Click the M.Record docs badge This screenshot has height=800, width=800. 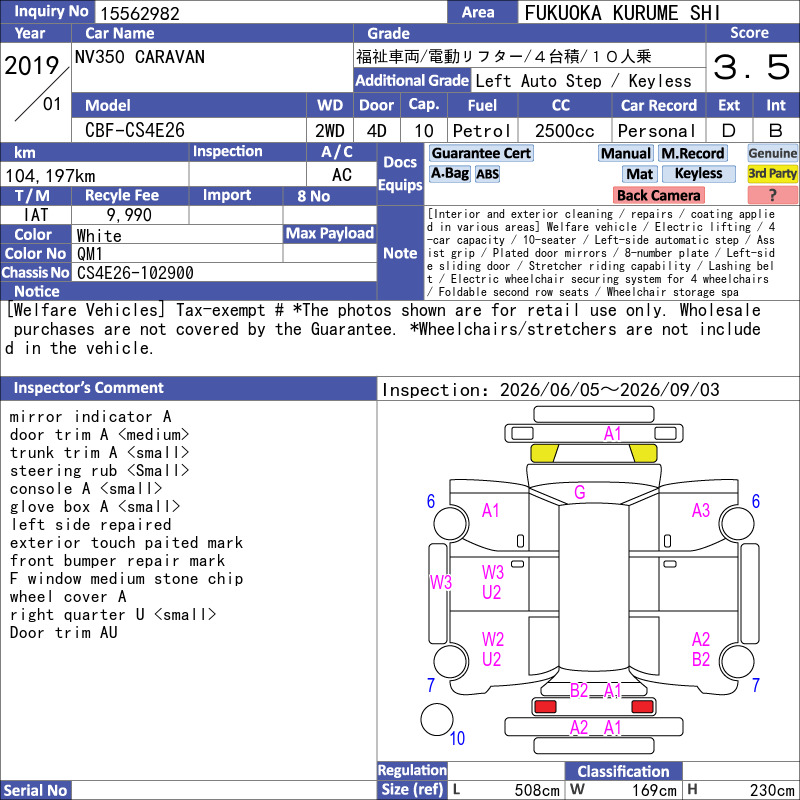(692, 153)
